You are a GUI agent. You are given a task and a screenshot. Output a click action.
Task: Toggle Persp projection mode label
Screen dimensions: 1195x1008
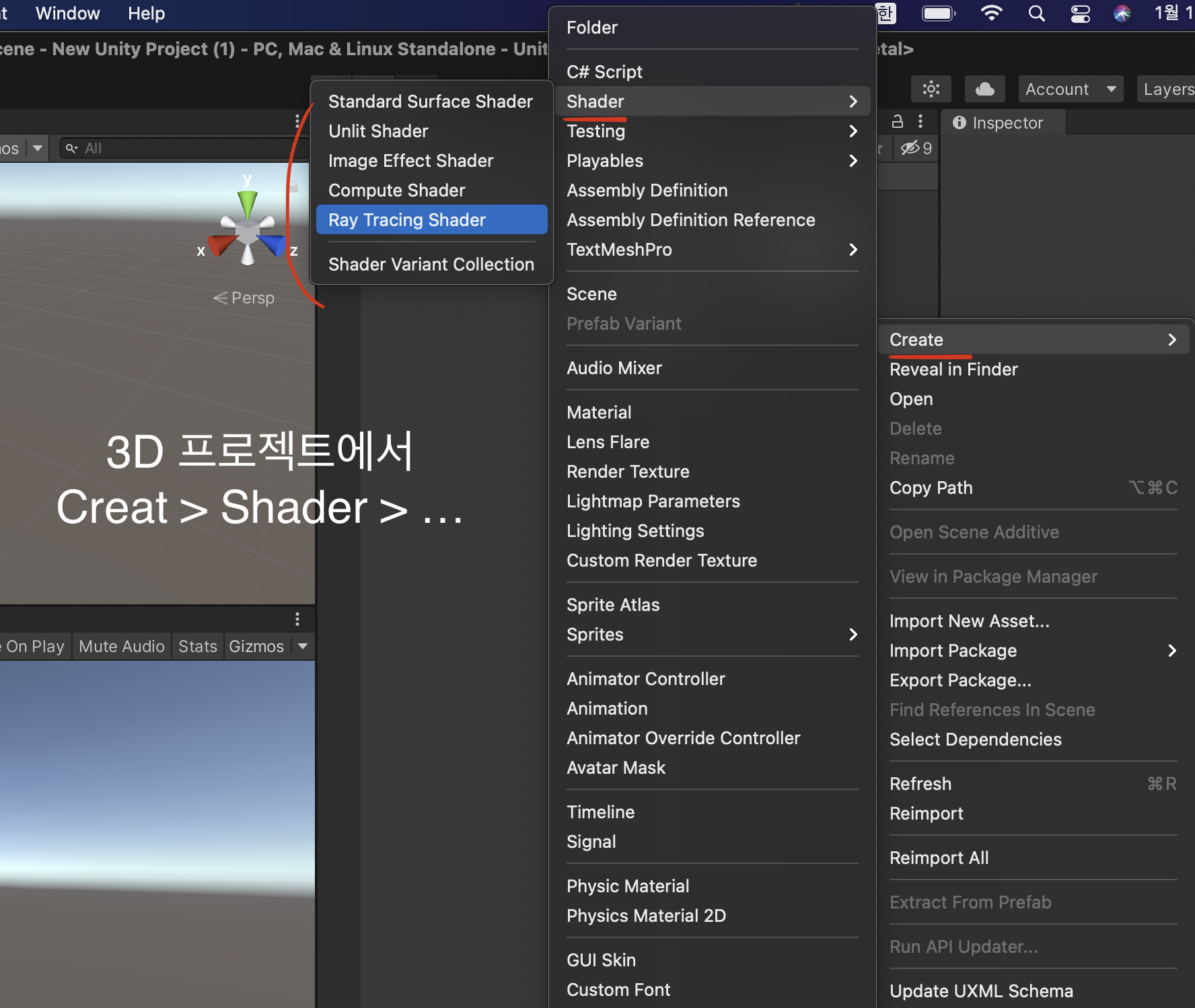pyautogui.click(x=244, y=297)
